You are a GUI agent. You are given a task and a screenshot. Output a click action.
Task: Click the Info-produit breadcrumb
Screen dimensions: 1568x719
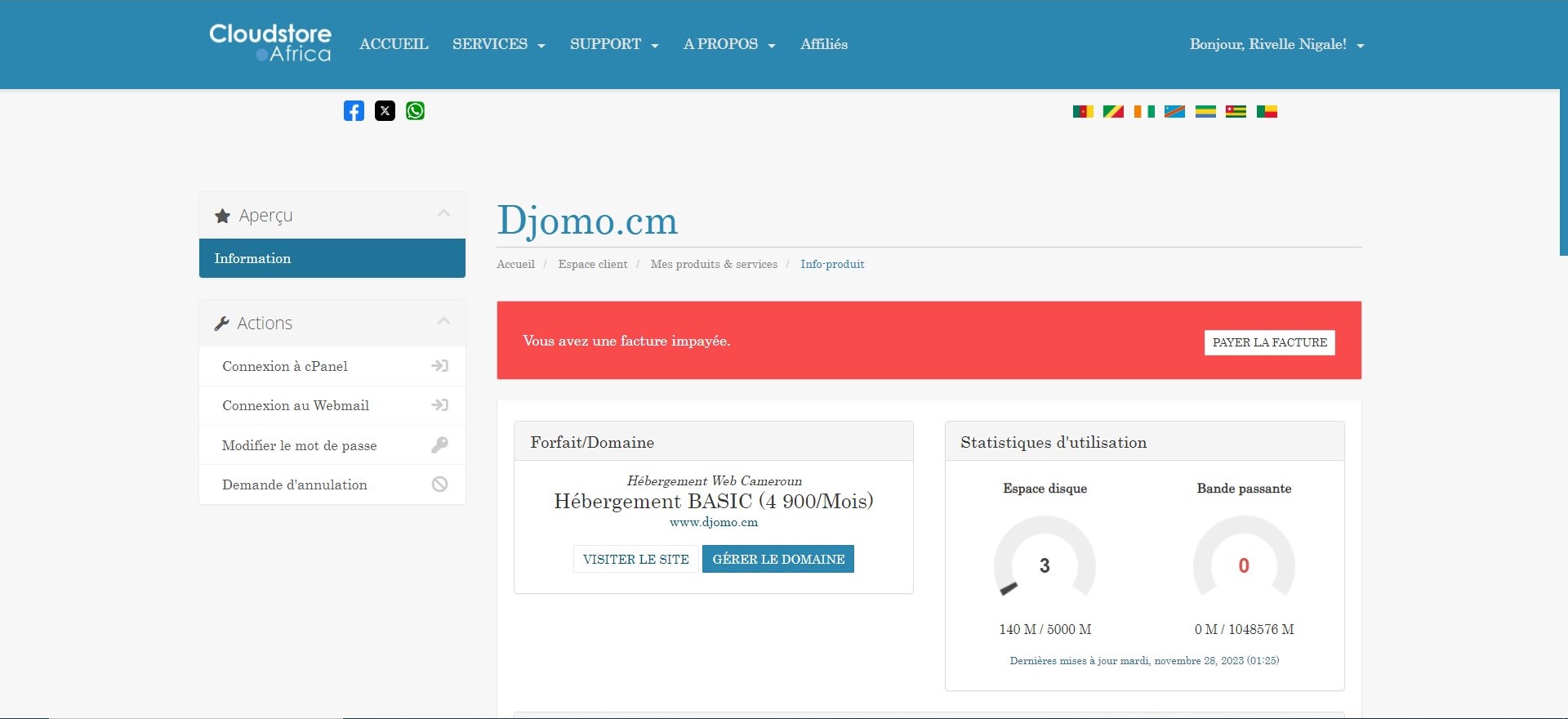click(x=832, y=264)
